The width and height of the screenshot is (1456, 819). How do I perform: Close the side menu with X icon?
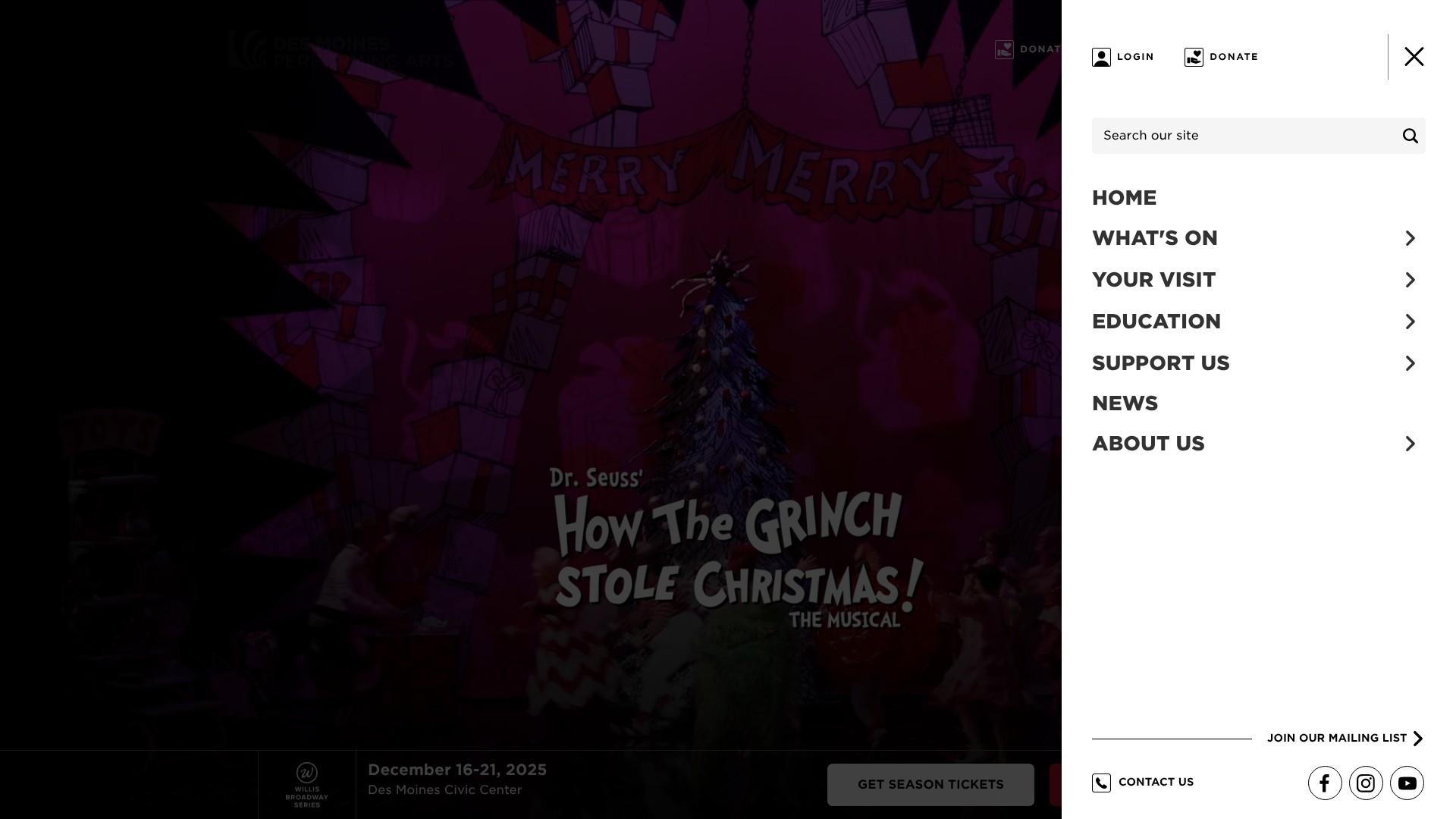pos(1414,57)
